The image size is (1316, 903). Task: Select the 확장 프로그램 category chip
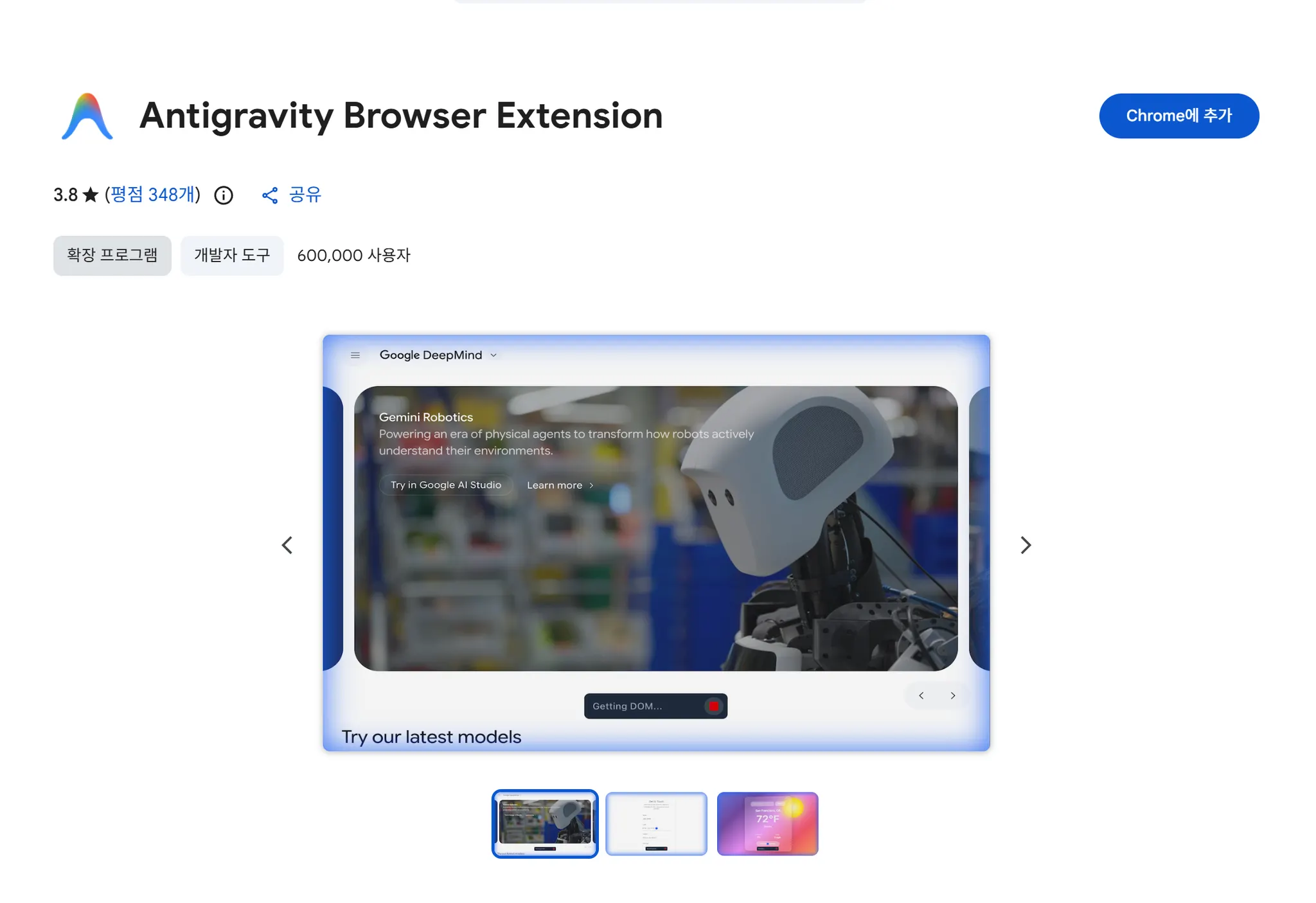pyautogui.click(x=112, y=255)
